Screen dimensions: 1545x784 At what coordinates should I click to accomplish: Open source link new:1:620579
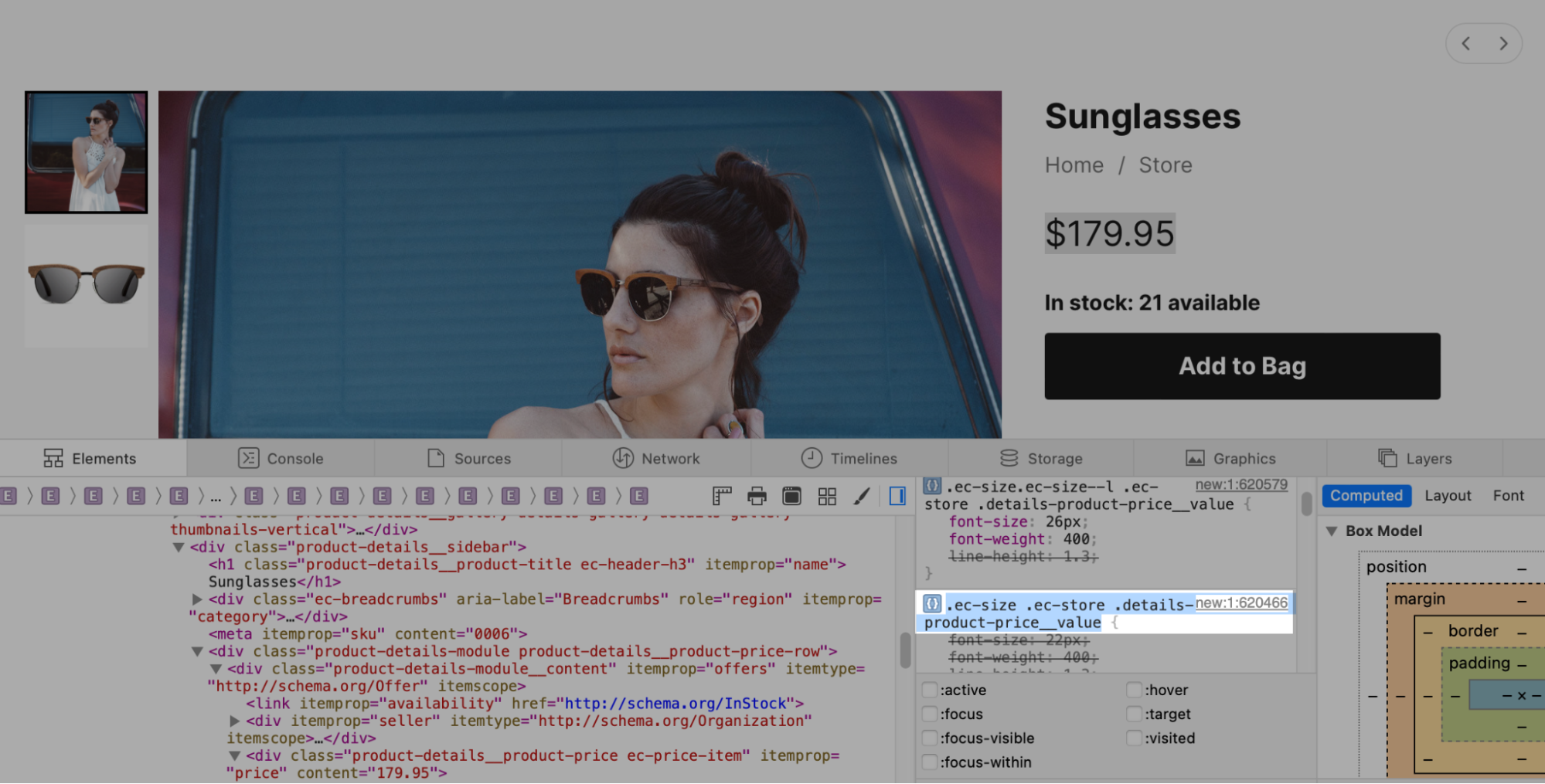(1241, 485)
